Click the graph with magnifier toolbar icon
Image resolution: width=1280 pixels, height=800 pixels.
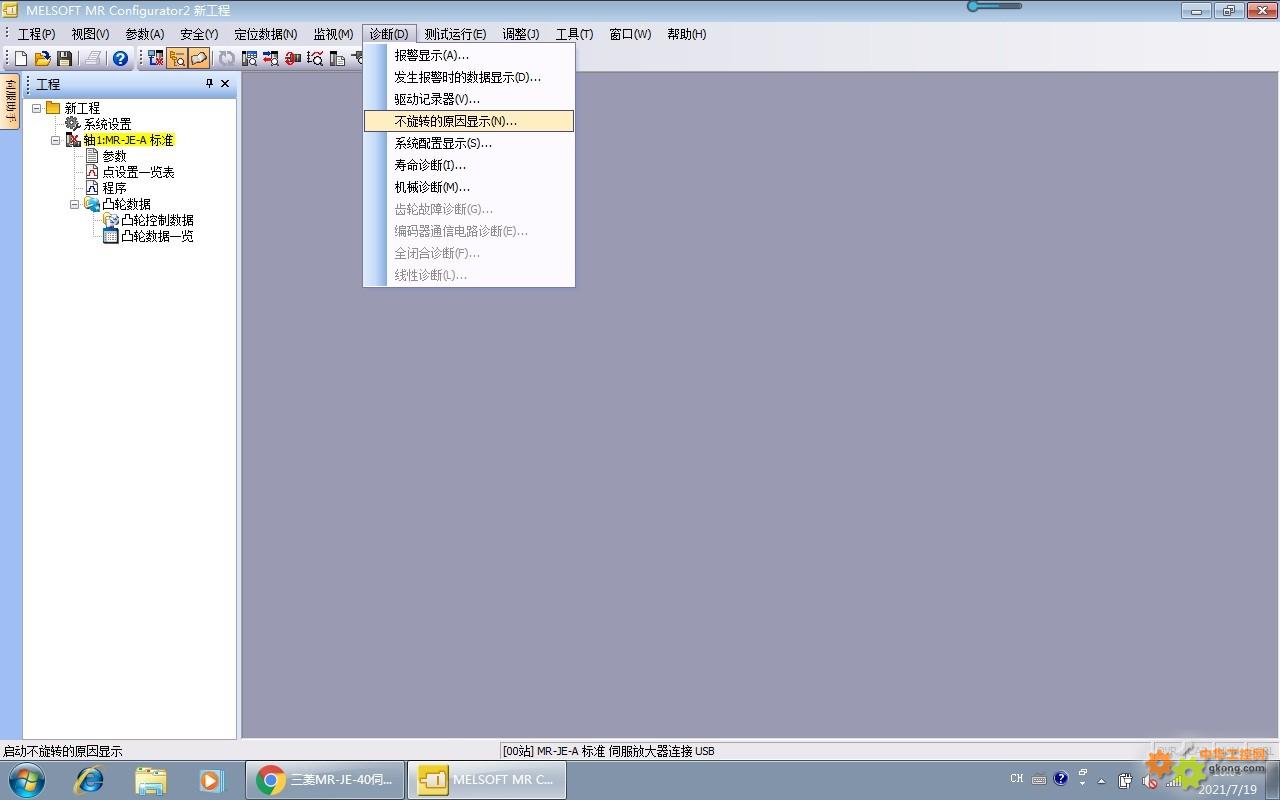coord(315,59)
